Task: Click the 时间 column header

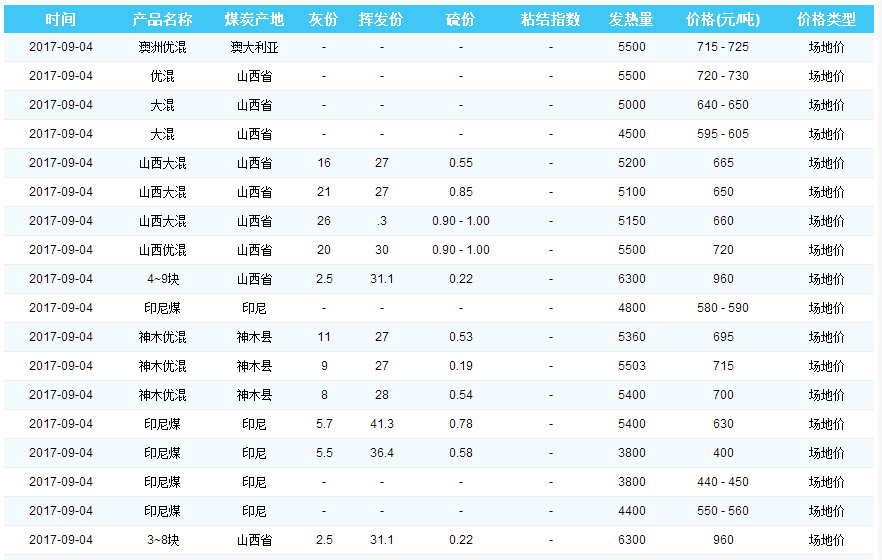Action: click(x=60, y=20)
